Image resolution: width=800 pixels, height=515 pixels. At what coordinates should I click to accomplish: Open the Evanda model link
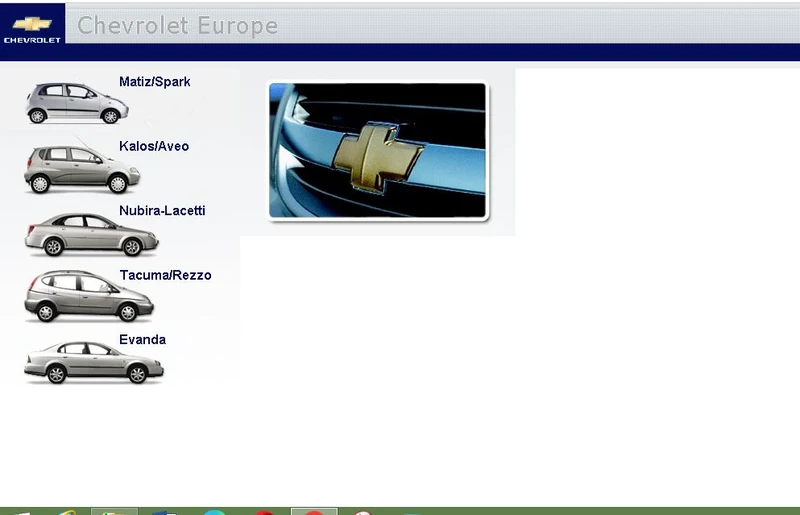click(x=142, y=339)
